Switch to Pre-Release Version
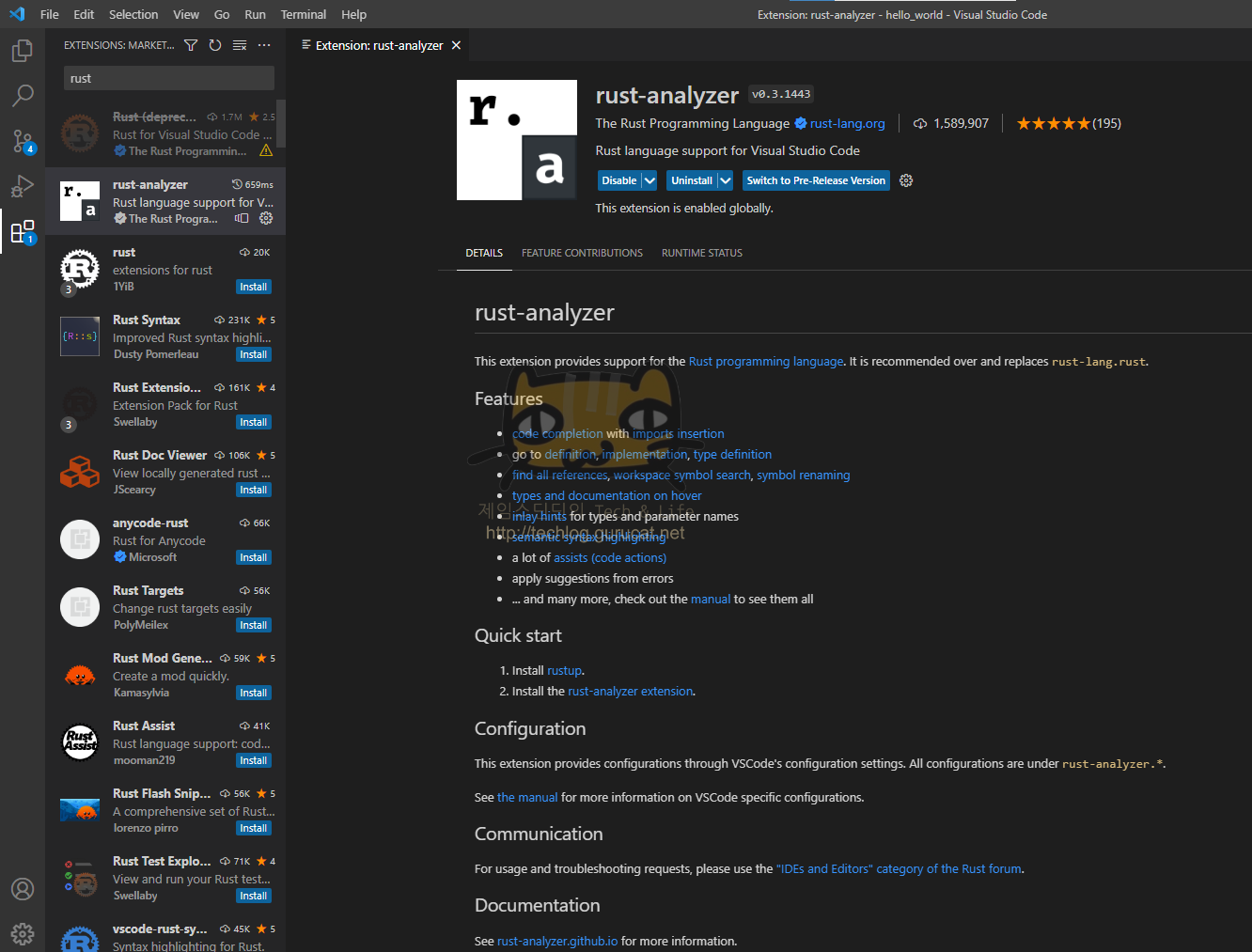The width and height of the screenshot is (1252, 952). pyautogui.click(x=816, y=180)
